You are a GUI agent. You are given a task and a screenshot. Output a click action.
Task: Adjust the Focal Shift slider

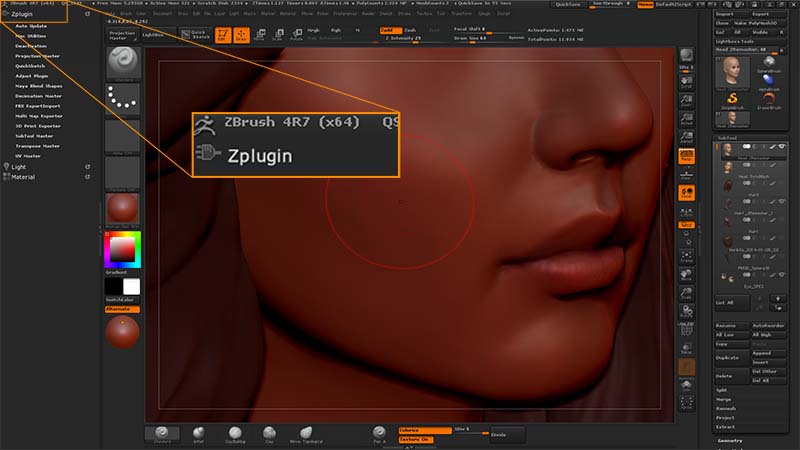click(489, 30)
